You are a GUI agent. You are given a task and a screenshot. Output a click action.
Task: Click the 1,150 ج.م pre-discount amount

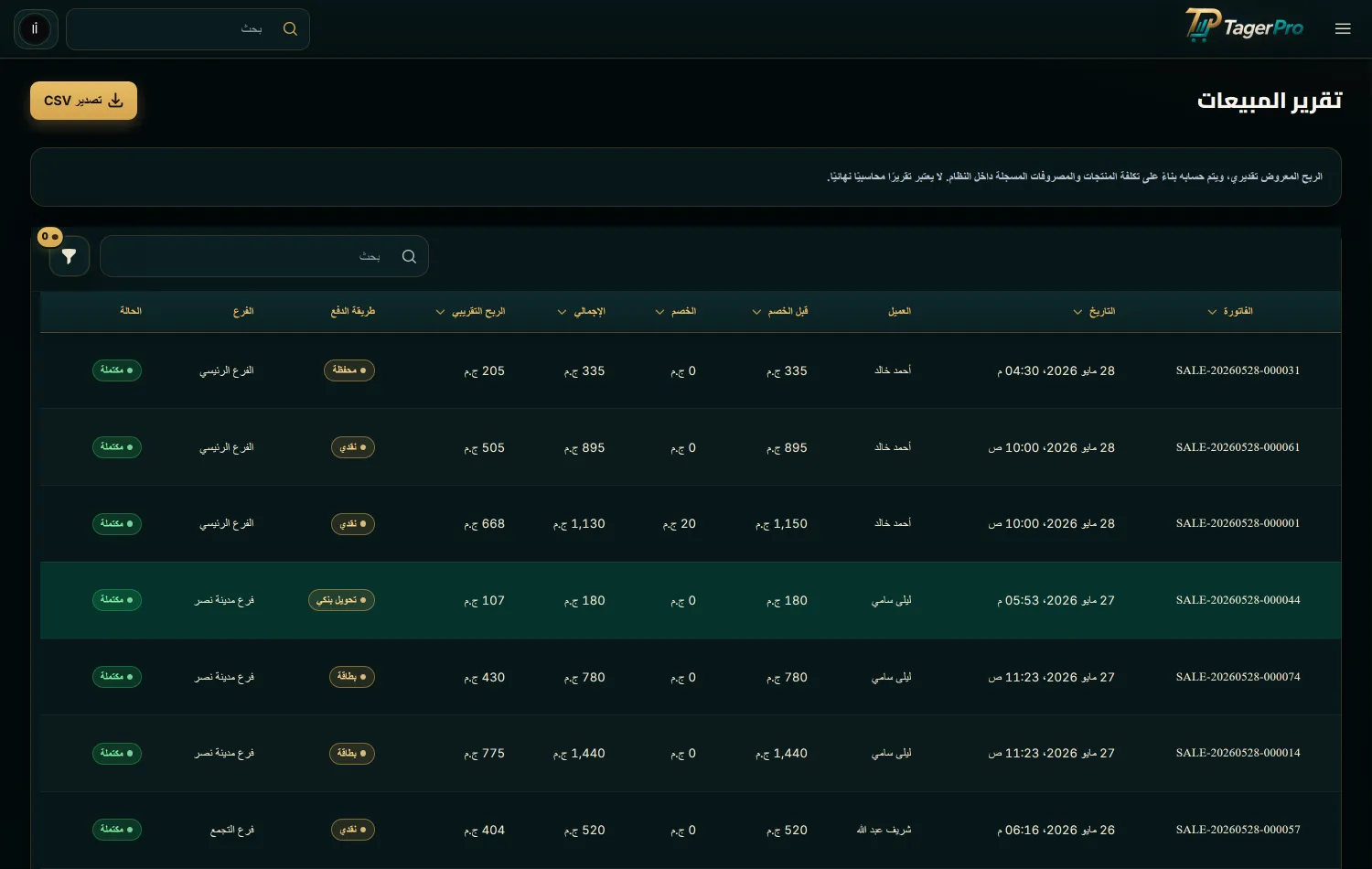[781, 524]
